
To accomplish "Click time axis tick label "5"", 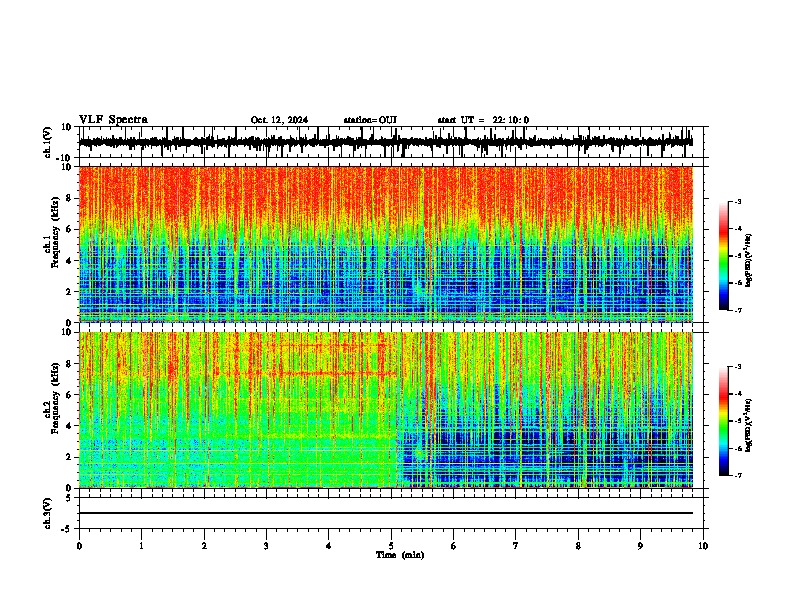I will (x=391, y=546).
